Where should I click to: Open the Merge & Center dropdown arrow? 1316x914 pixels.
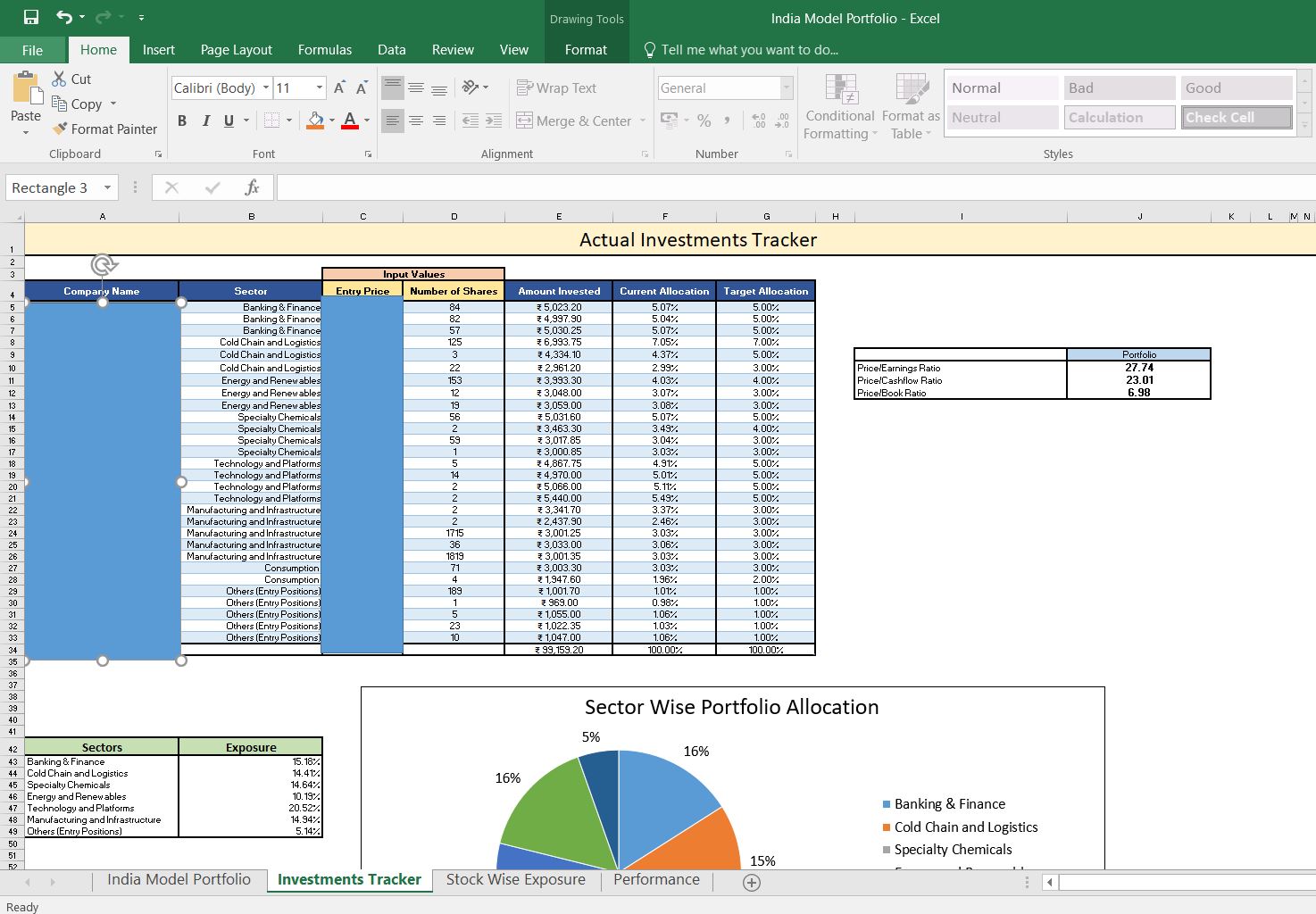[643, 120]
